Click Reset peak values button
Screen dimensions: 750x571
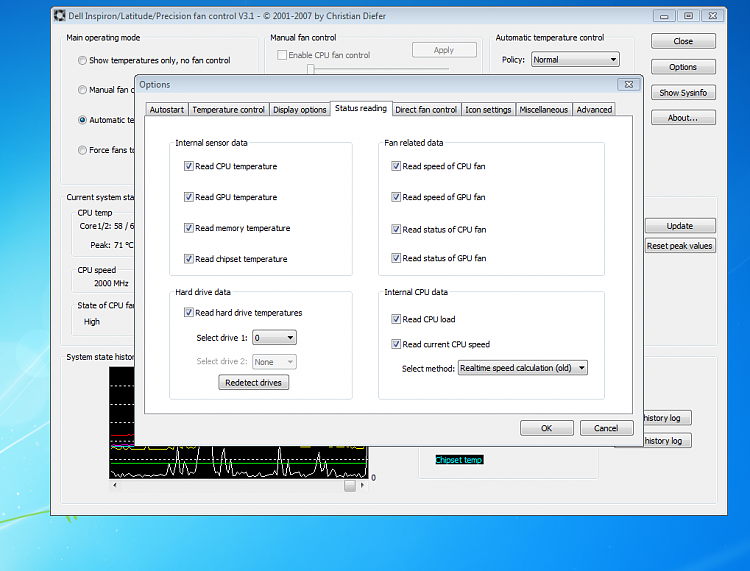tap(680, 246)
